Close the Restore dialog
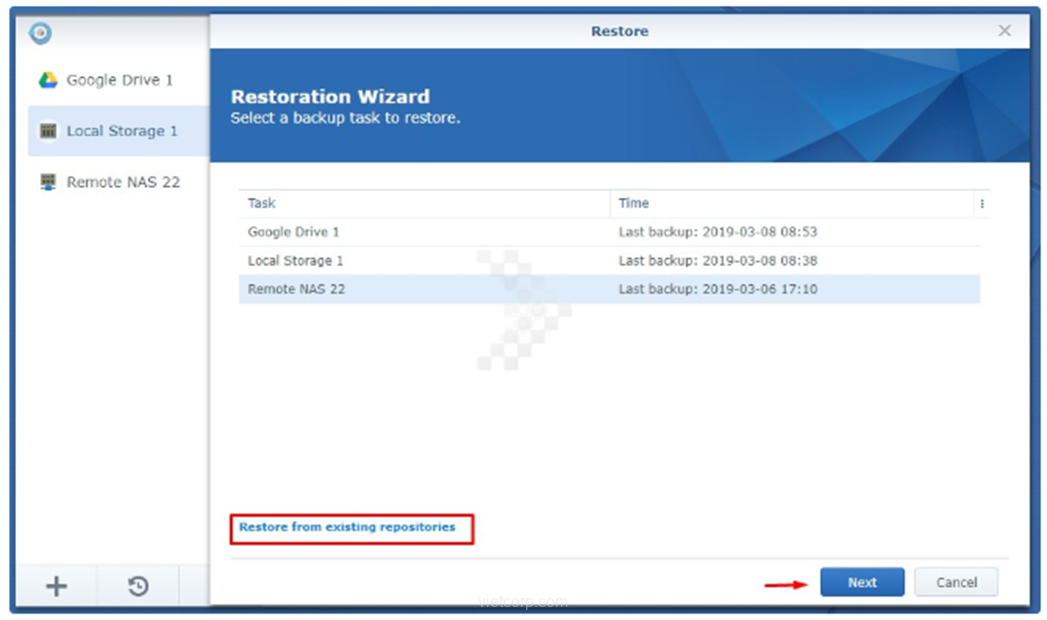This screenshot has width=1047, height=620. [x=1005, y=31]
